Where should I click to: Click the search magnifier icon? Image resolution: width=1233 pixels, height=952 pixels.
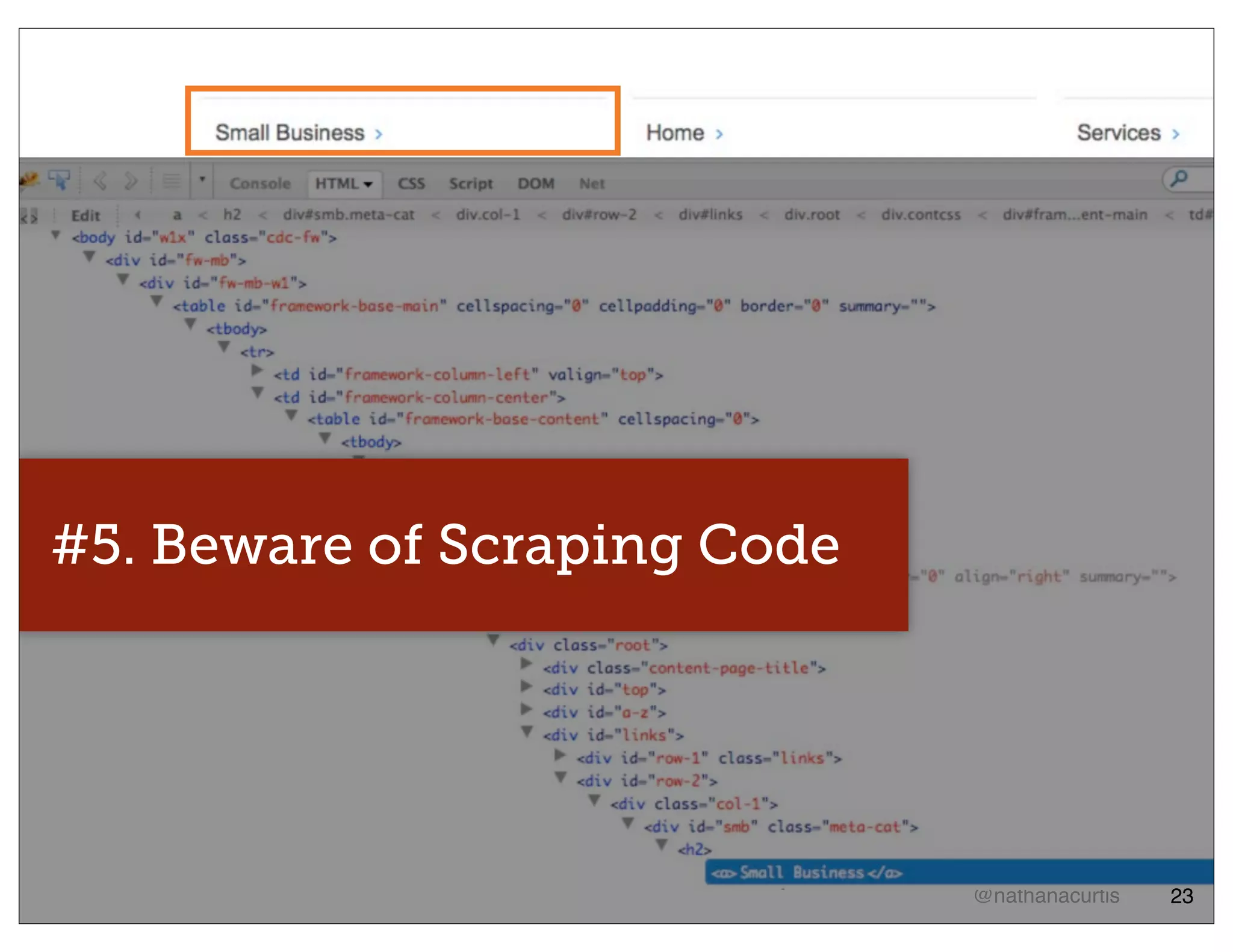(1179, 178)
